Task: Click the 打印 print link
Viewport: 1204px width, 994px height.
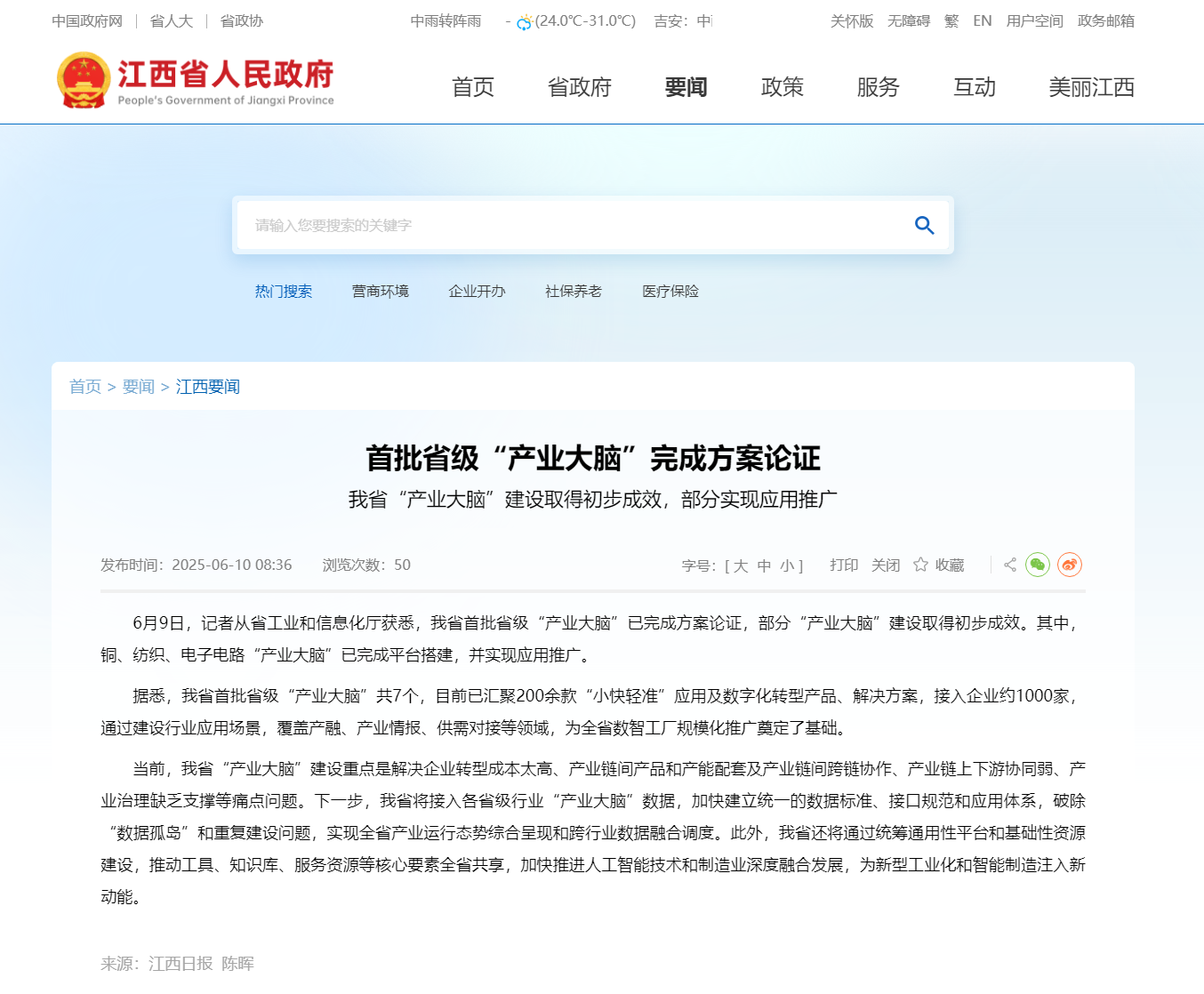Action: coord(844,565)
